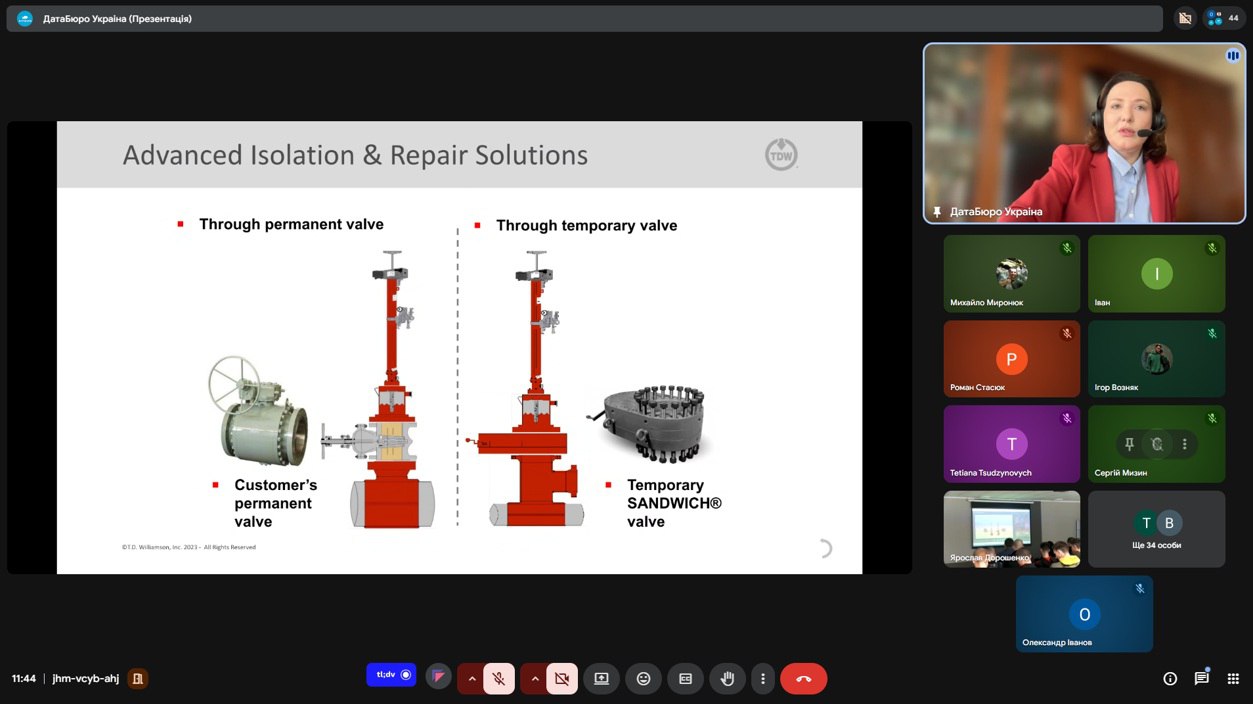Click the meeting host icon beside the meeting code

click(x=138, y=679)
